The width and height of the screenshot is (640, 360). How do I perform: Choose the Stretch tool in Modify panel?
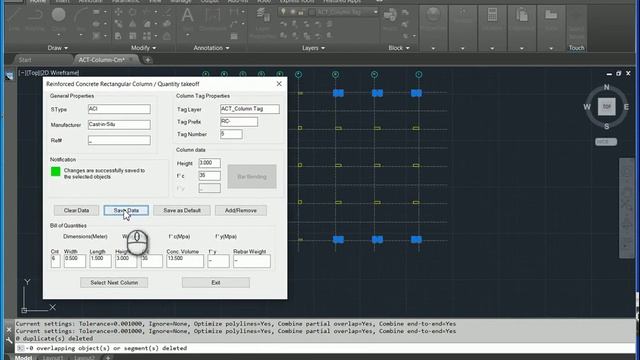[118, 36]
